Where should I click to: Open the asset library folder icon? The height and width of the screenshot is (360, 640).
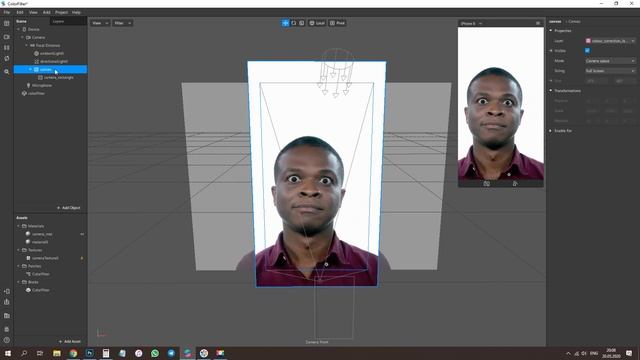click(7, 316)
